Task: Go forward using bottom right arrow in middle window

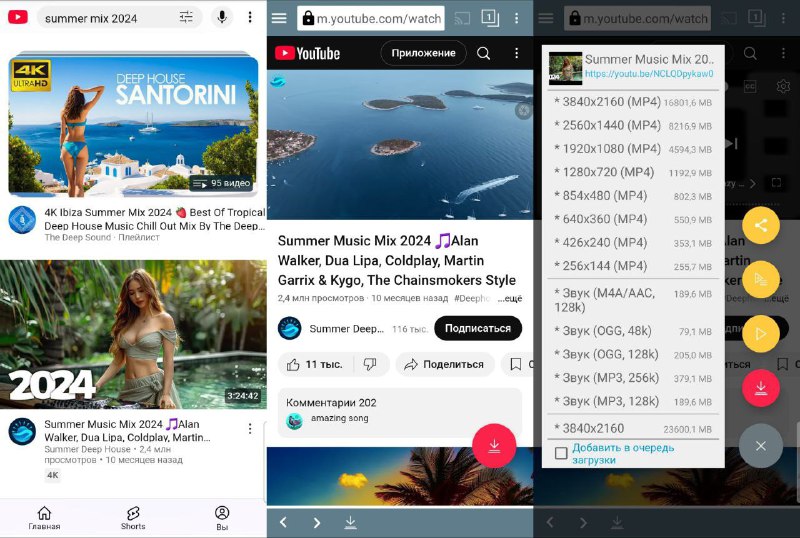Action: click(317, 522)
